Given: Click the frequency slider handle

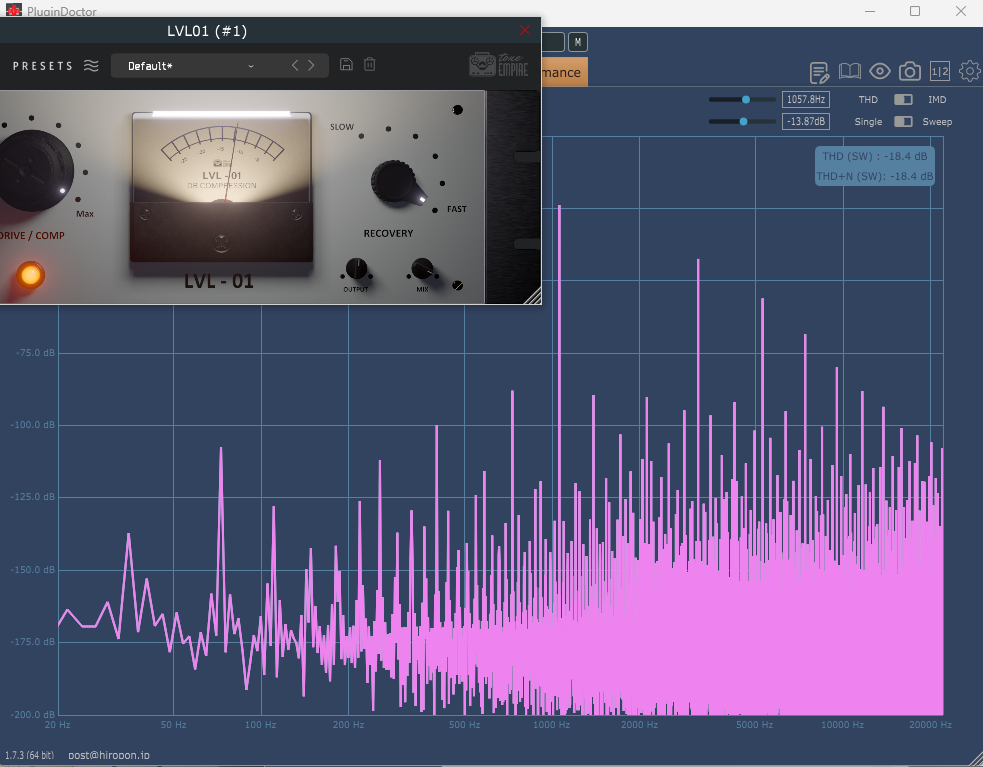Looking at the screenshot, I should point(746,99).
